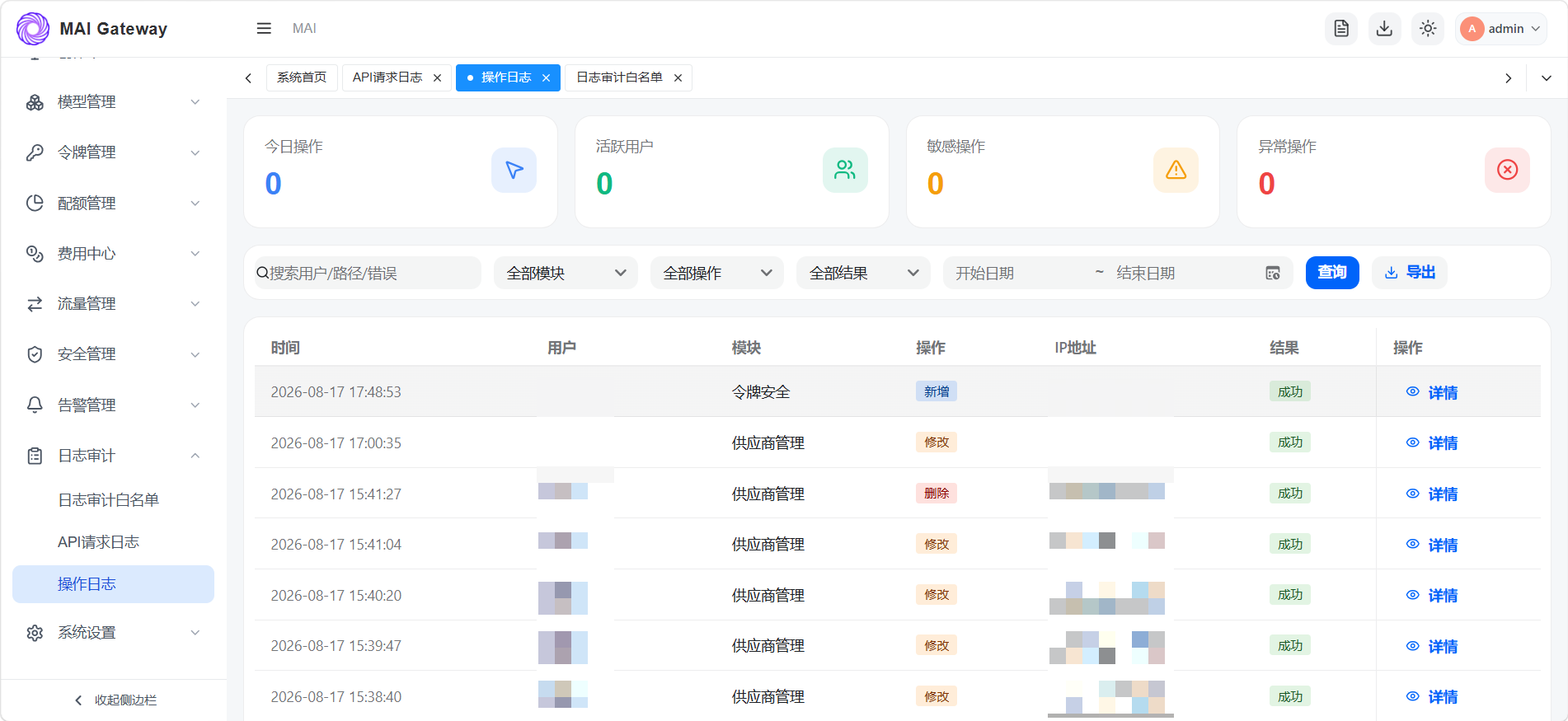
Task: Expand the 令牌管理 menu chevron
Action: 195,152
